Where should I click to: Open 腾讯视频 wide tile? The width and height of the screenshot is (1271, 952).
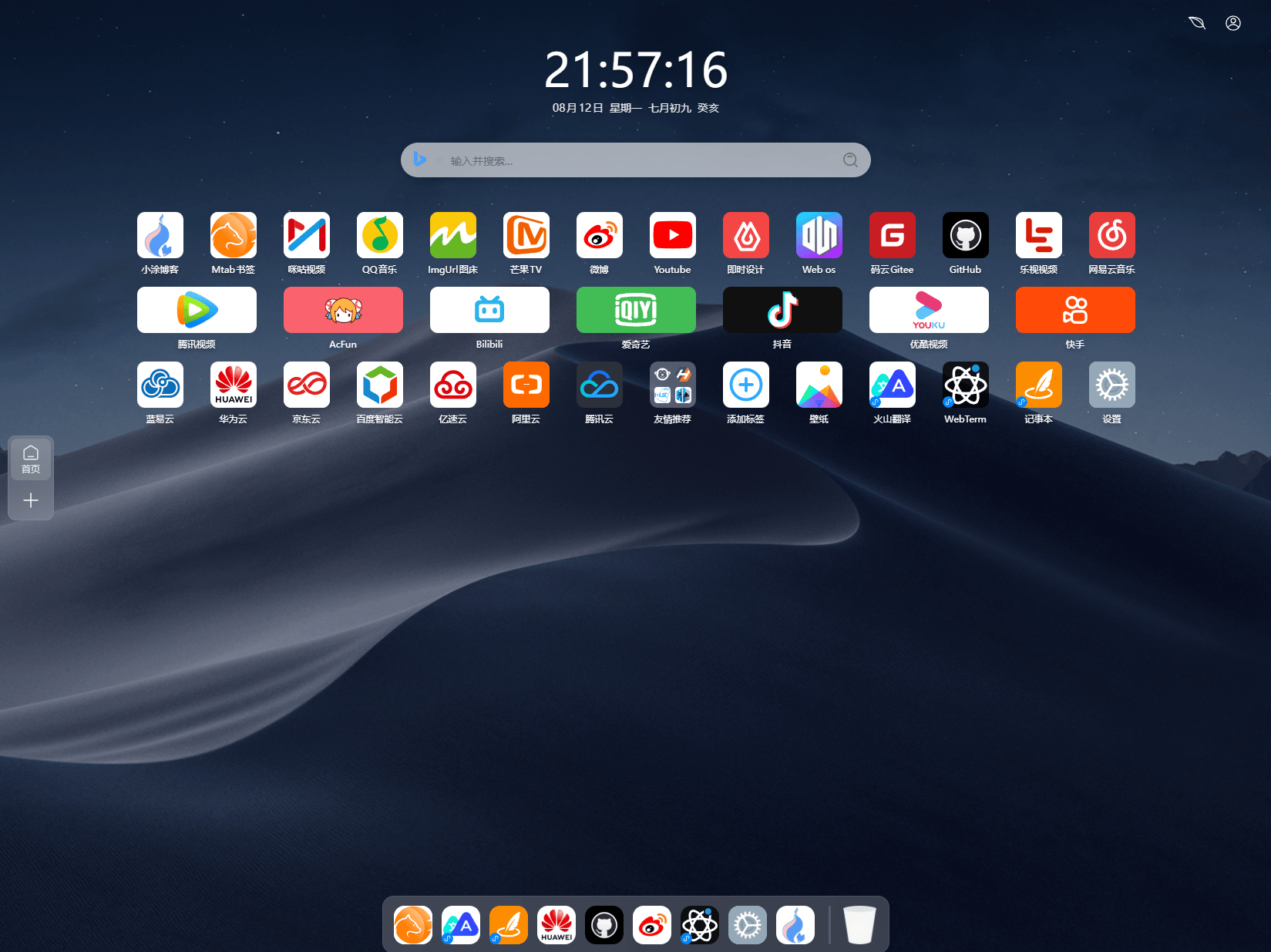pos(197,310)
